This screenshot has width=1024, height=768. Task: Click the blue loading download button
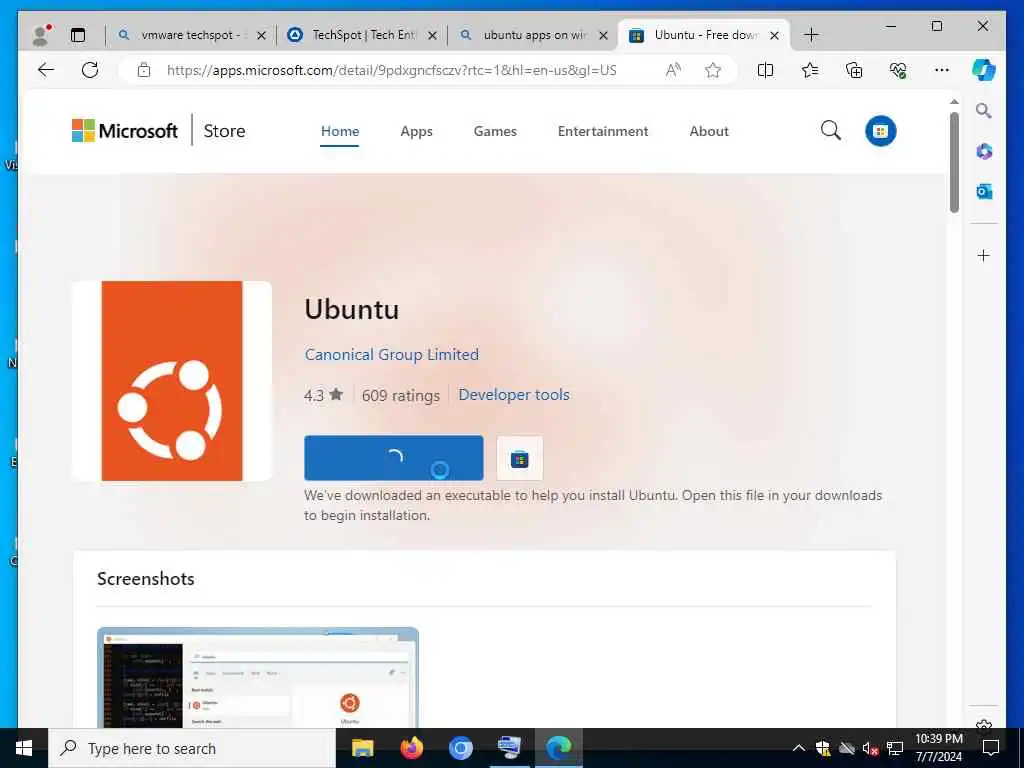(394, 458)
